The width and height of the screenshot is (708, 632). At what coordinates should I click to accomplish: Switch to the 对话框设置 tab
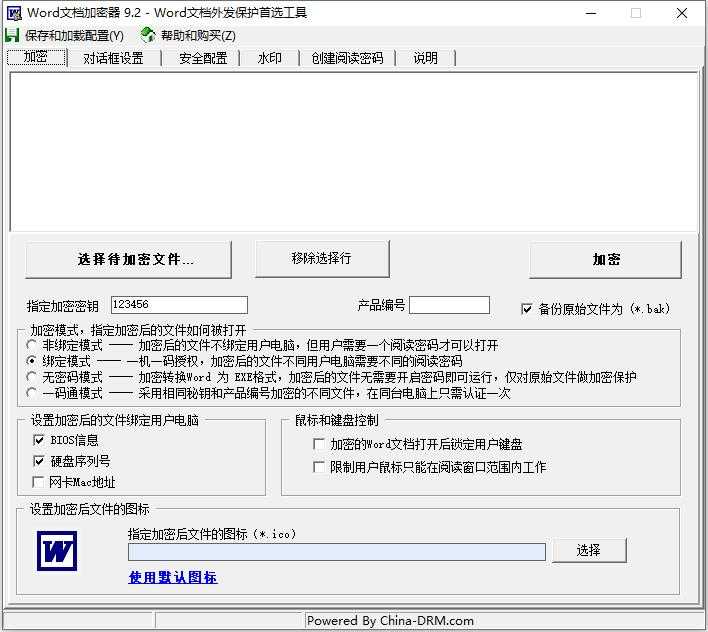tap(113, 58)
